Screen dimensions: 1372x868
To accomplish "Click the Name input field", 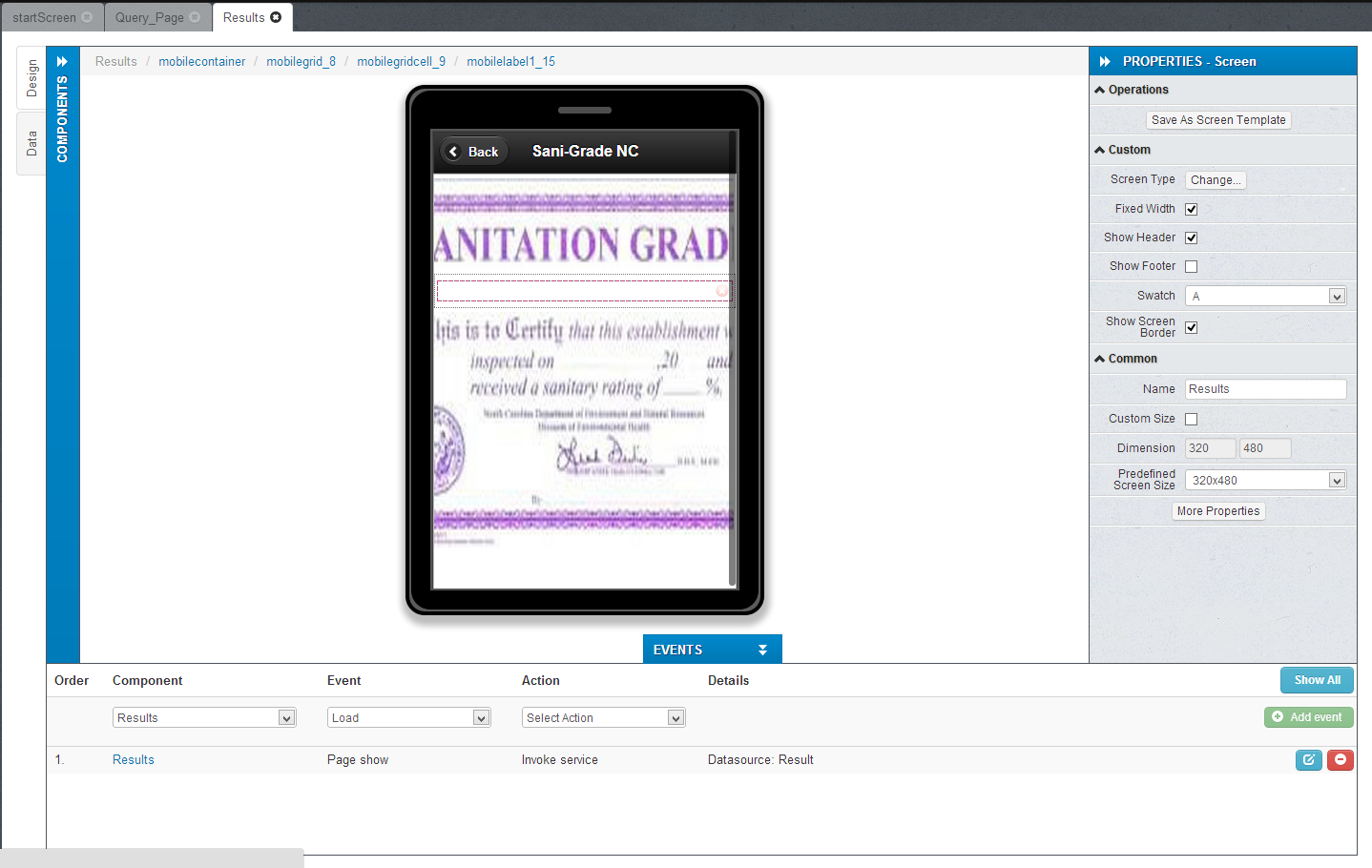I will tap(1265, 389).
